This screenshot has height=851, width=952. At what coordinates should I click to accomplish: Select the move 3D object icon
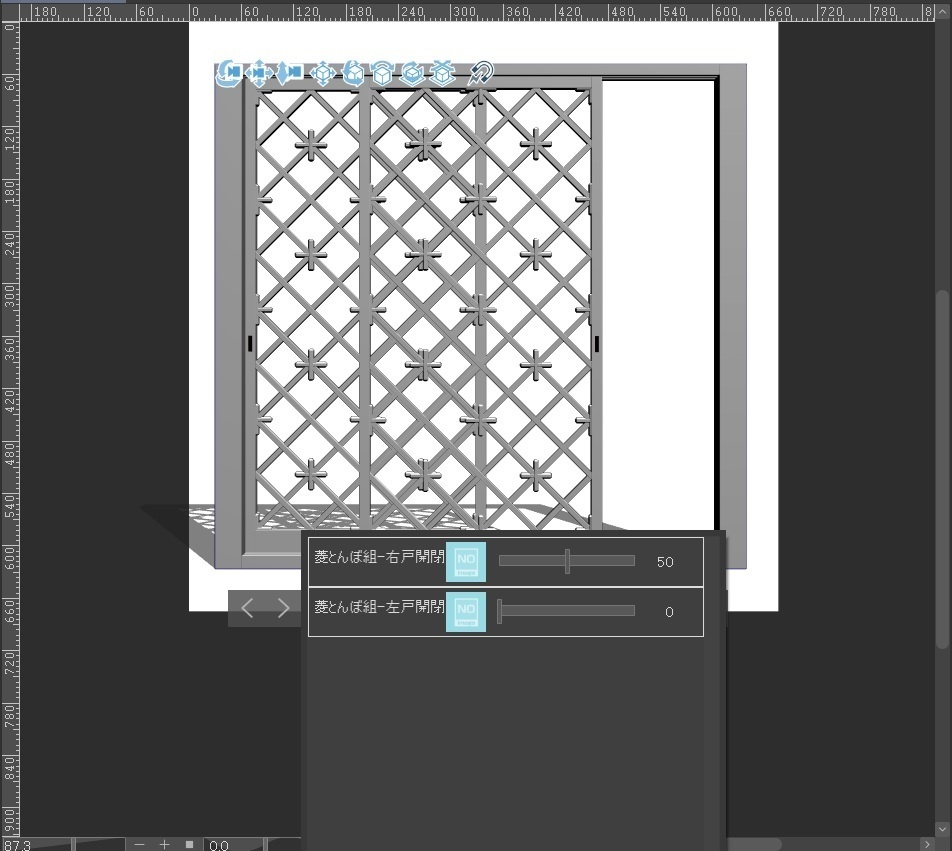[322, 73]
